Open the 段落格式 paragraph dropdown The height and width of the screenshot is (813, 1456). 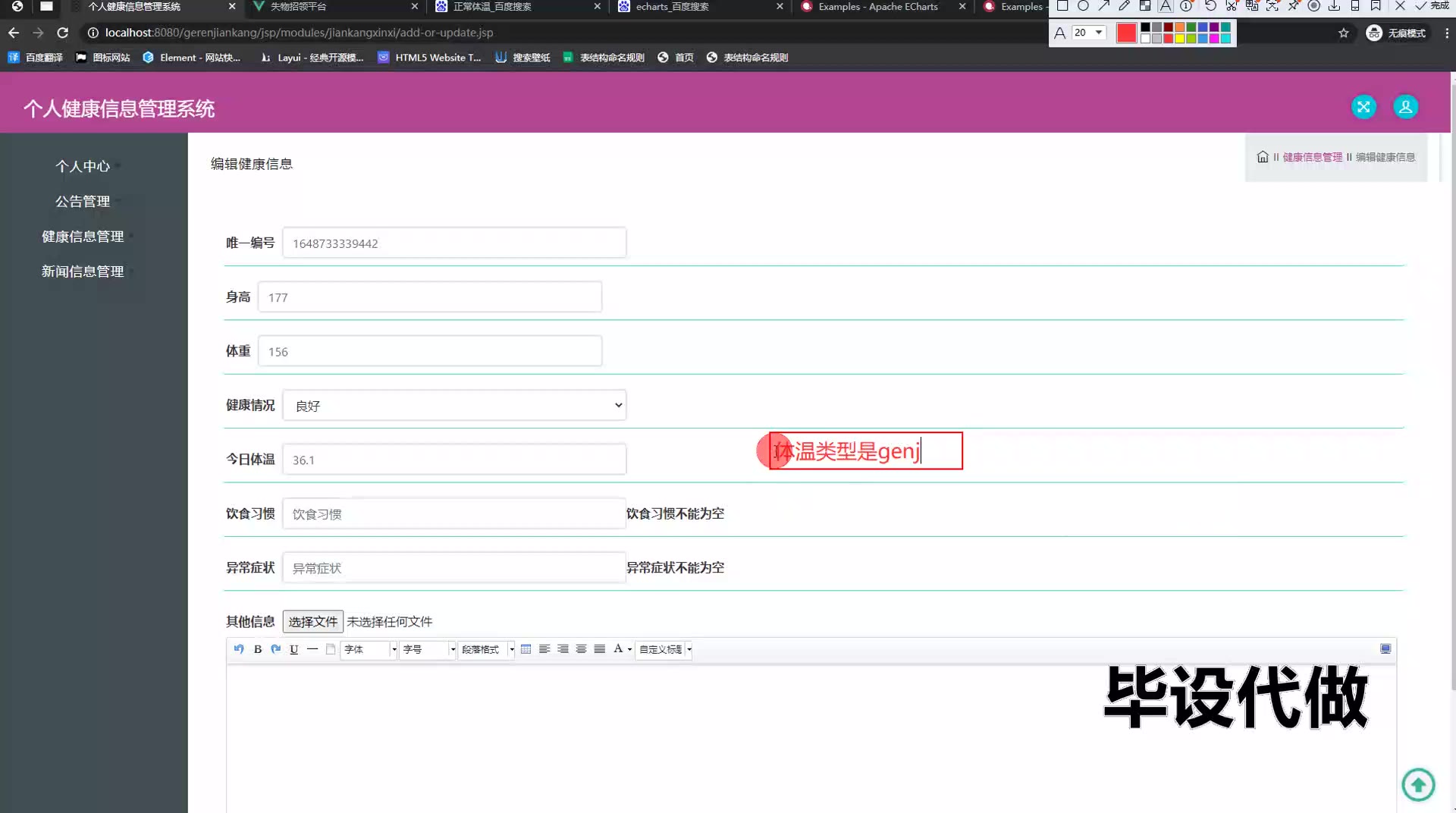(x=487, y=649)
